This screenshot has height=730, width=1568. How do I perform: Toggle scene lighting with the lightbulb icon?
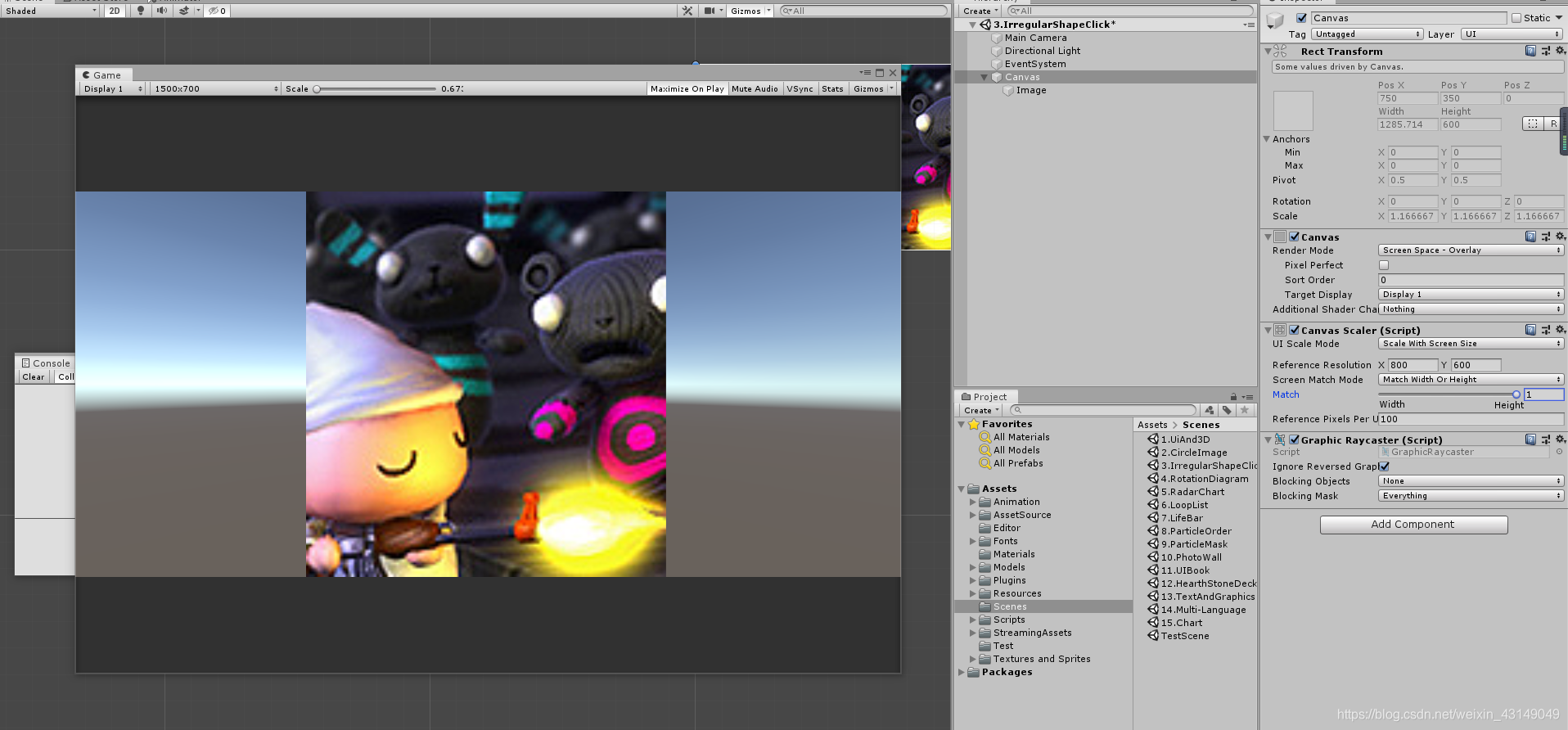pyautogui.click(x=141, y=11)
